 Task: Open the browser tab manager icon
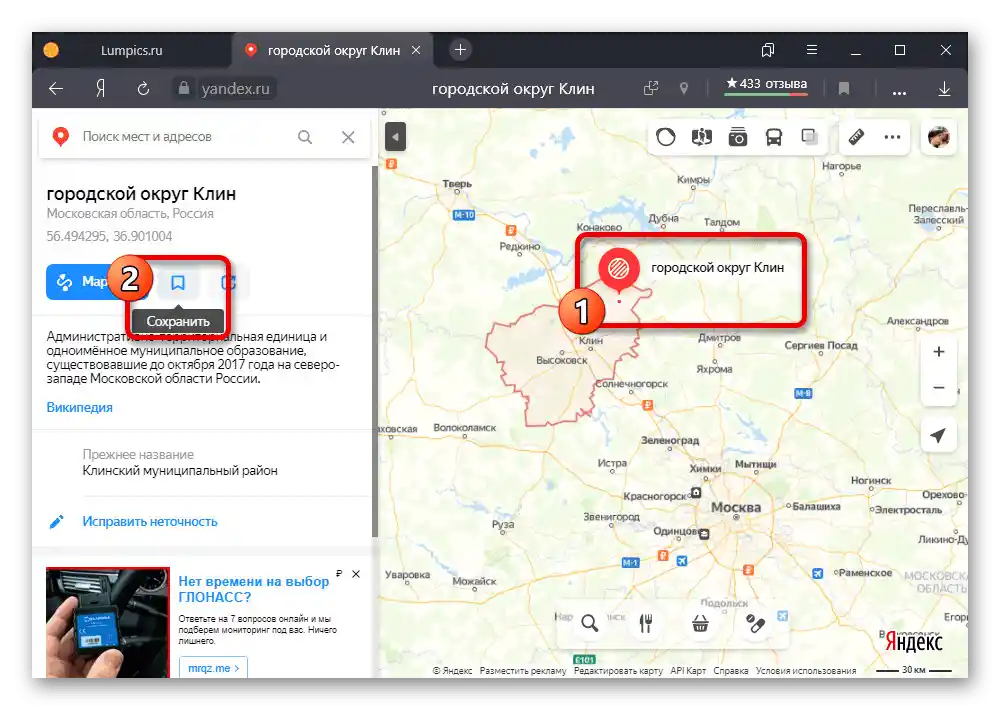click(x=768, y=50)
